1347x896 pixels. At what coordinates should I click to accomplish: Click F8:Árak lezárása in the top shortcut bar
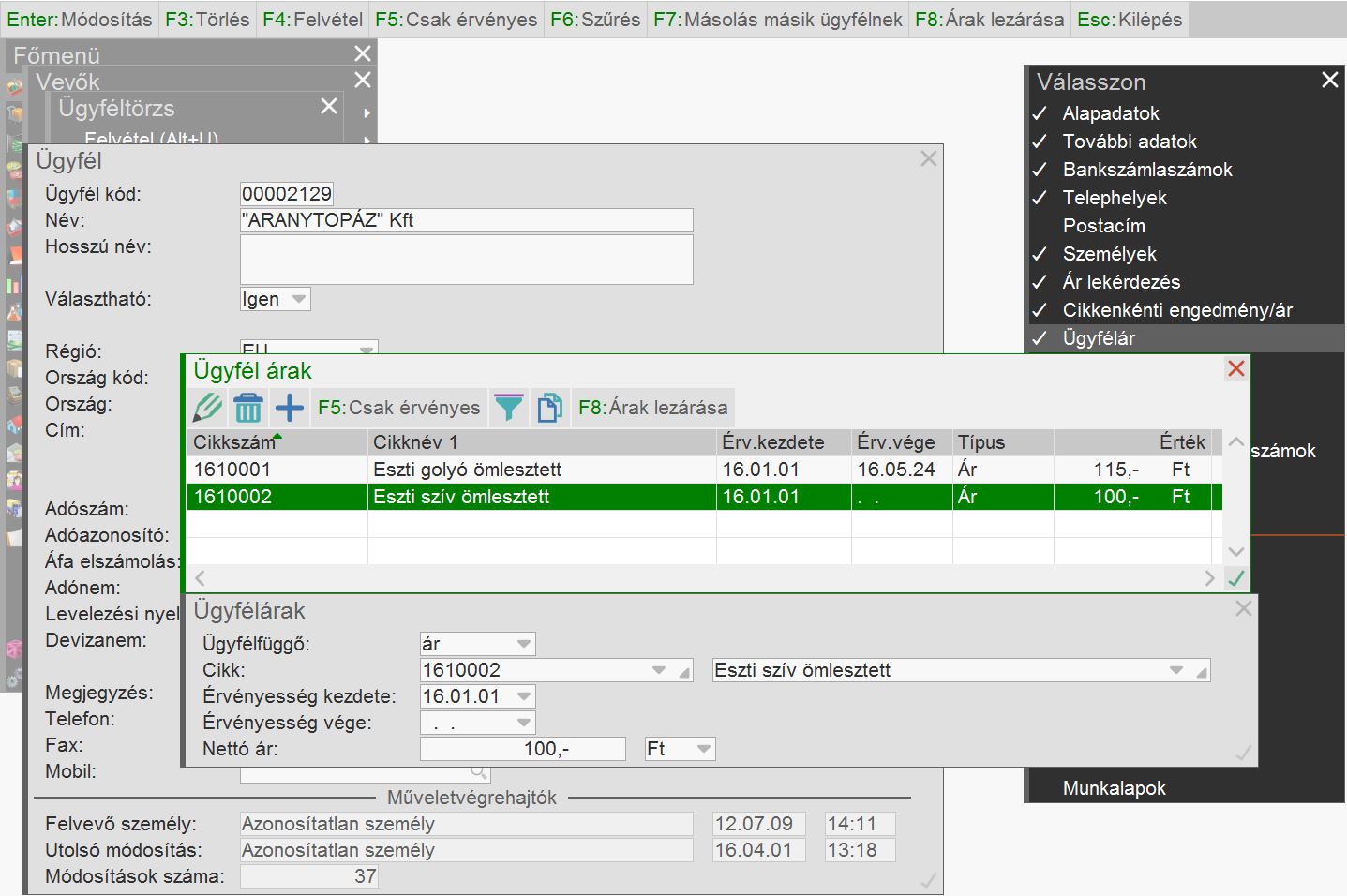pyautogui.click(x=990, y=20)
